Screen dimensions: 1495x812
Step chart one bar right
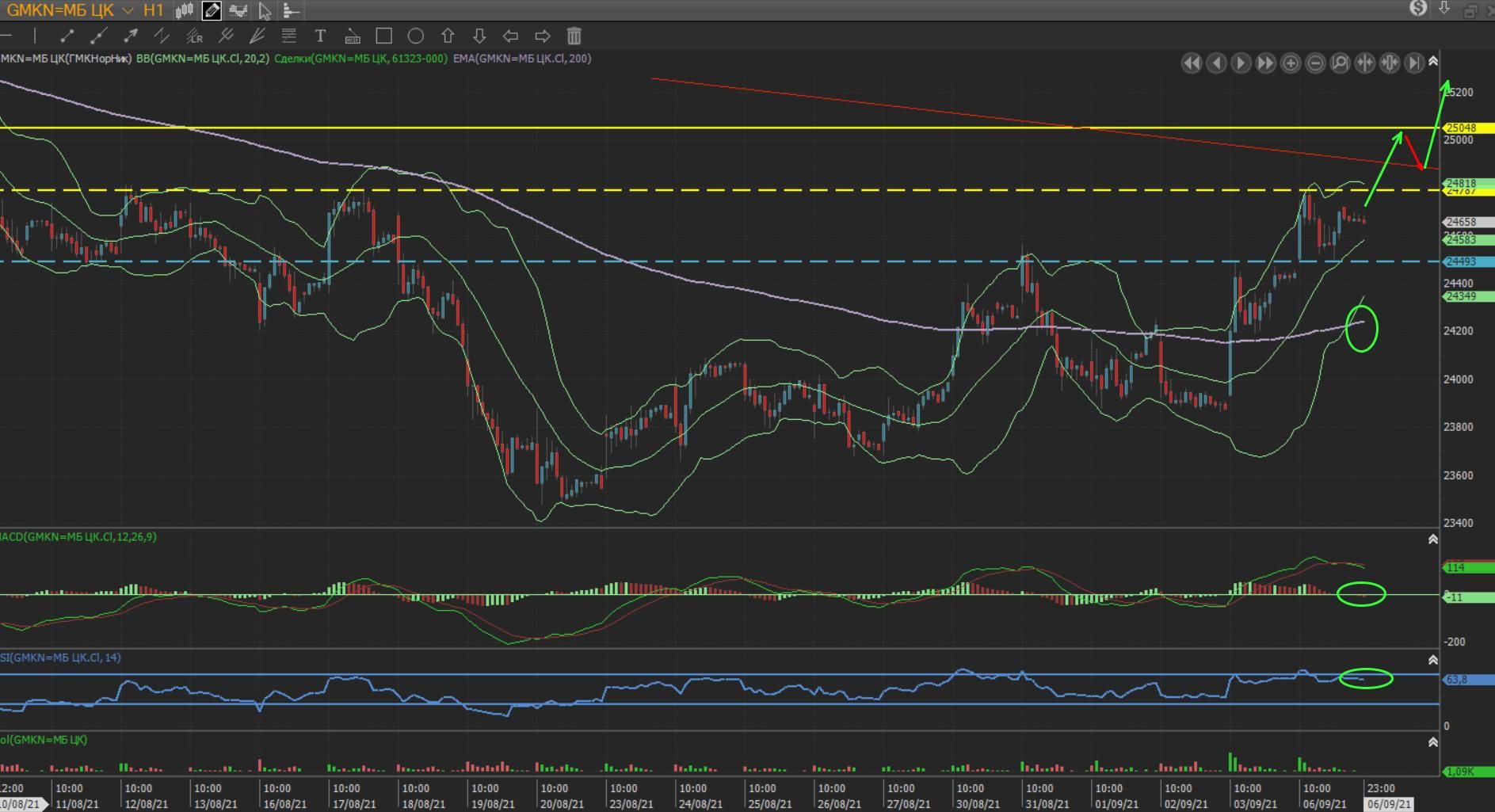1241,63
